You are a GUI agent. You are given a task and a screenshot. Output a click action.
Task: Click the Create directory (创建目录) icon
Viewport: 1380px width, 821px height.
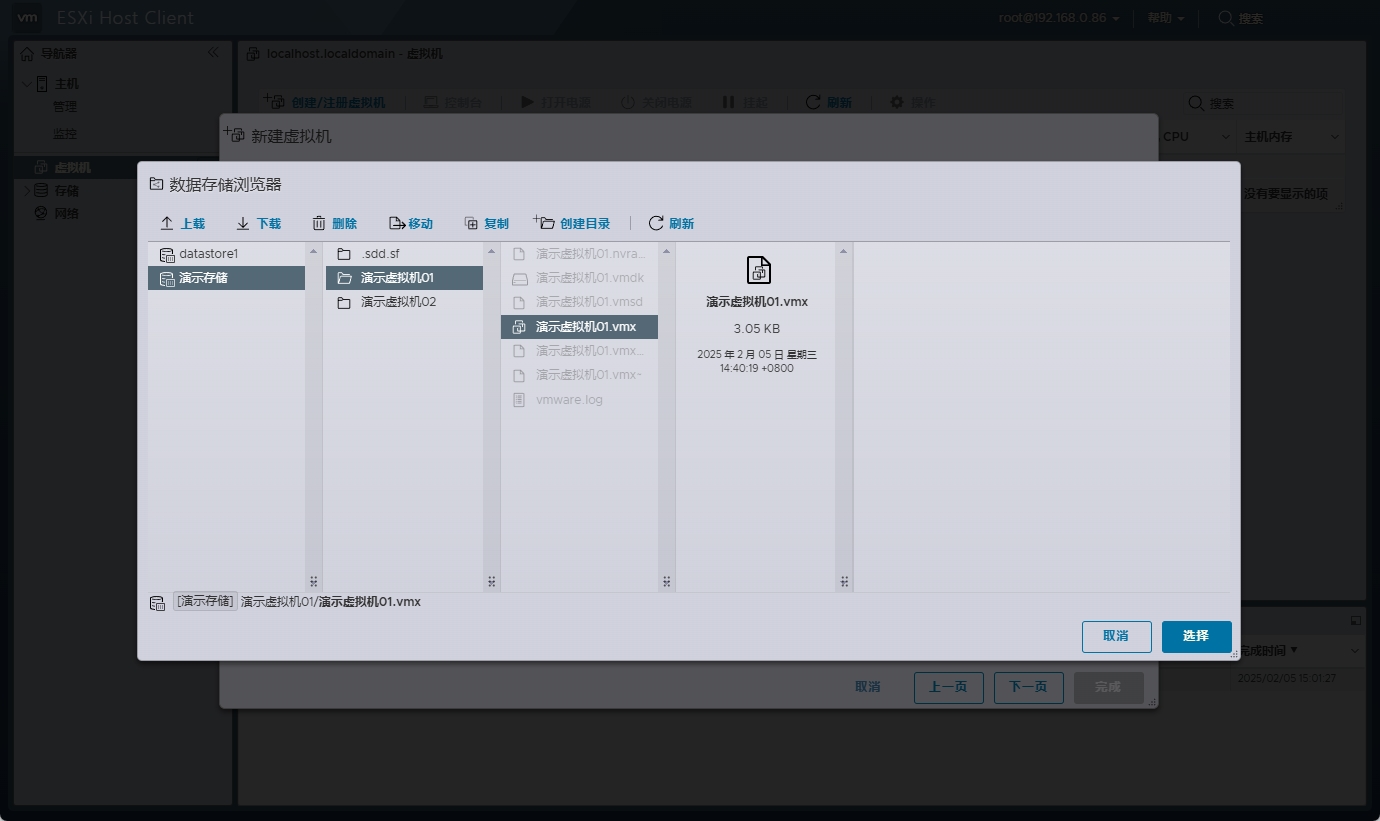click(544, 223)
